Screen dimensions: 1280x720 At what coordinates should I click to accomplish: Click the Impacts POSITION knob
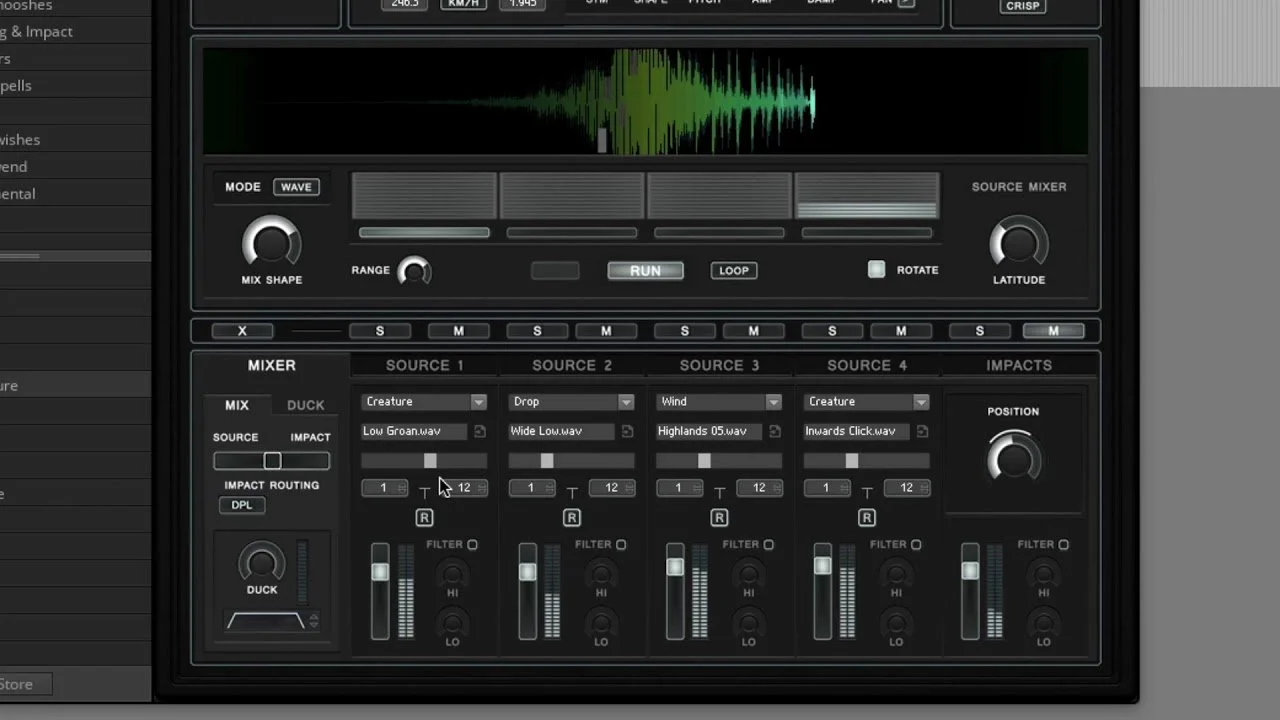coord(1014,458)
